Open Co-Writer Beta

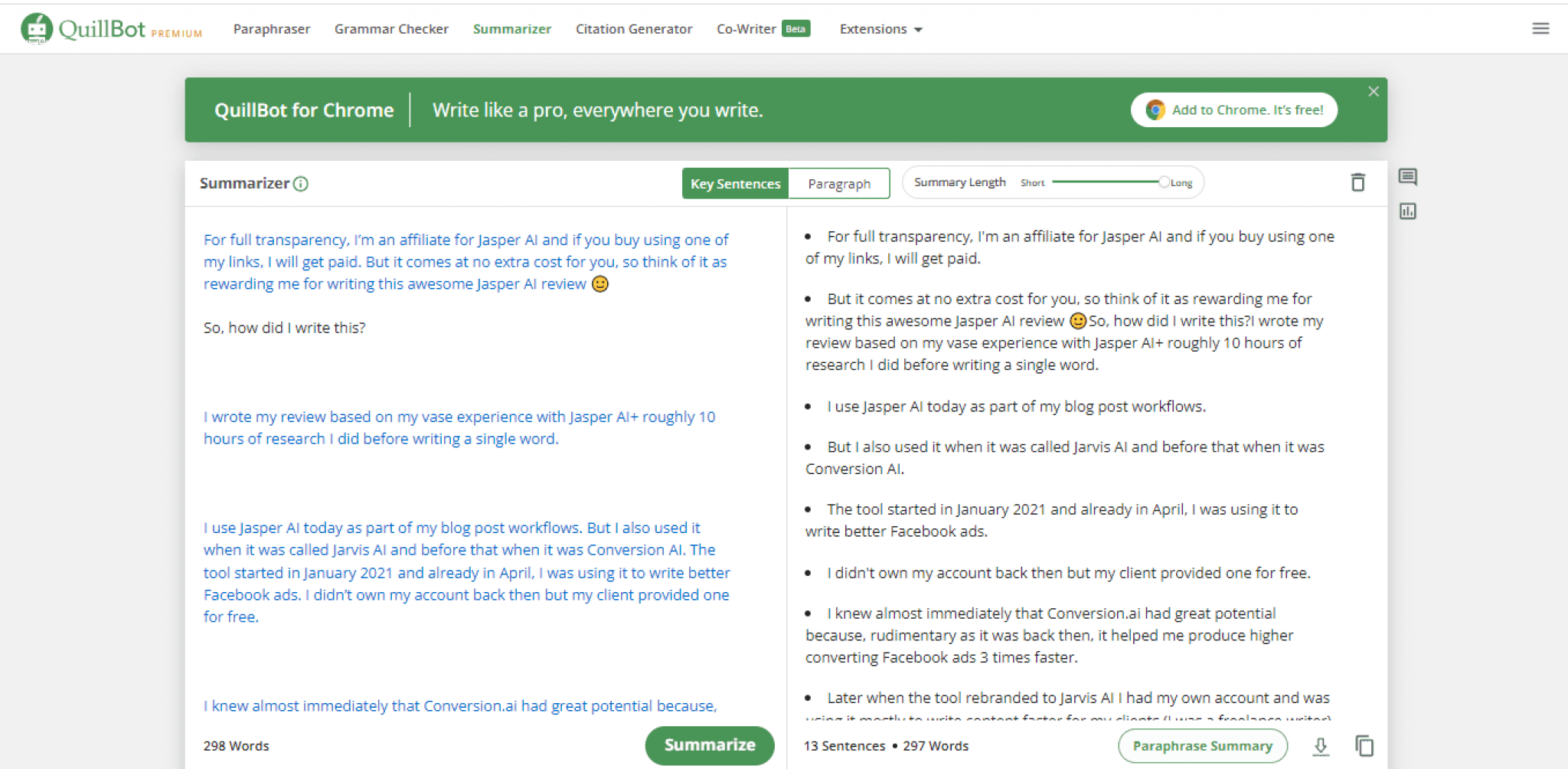(x=763, y=29)
